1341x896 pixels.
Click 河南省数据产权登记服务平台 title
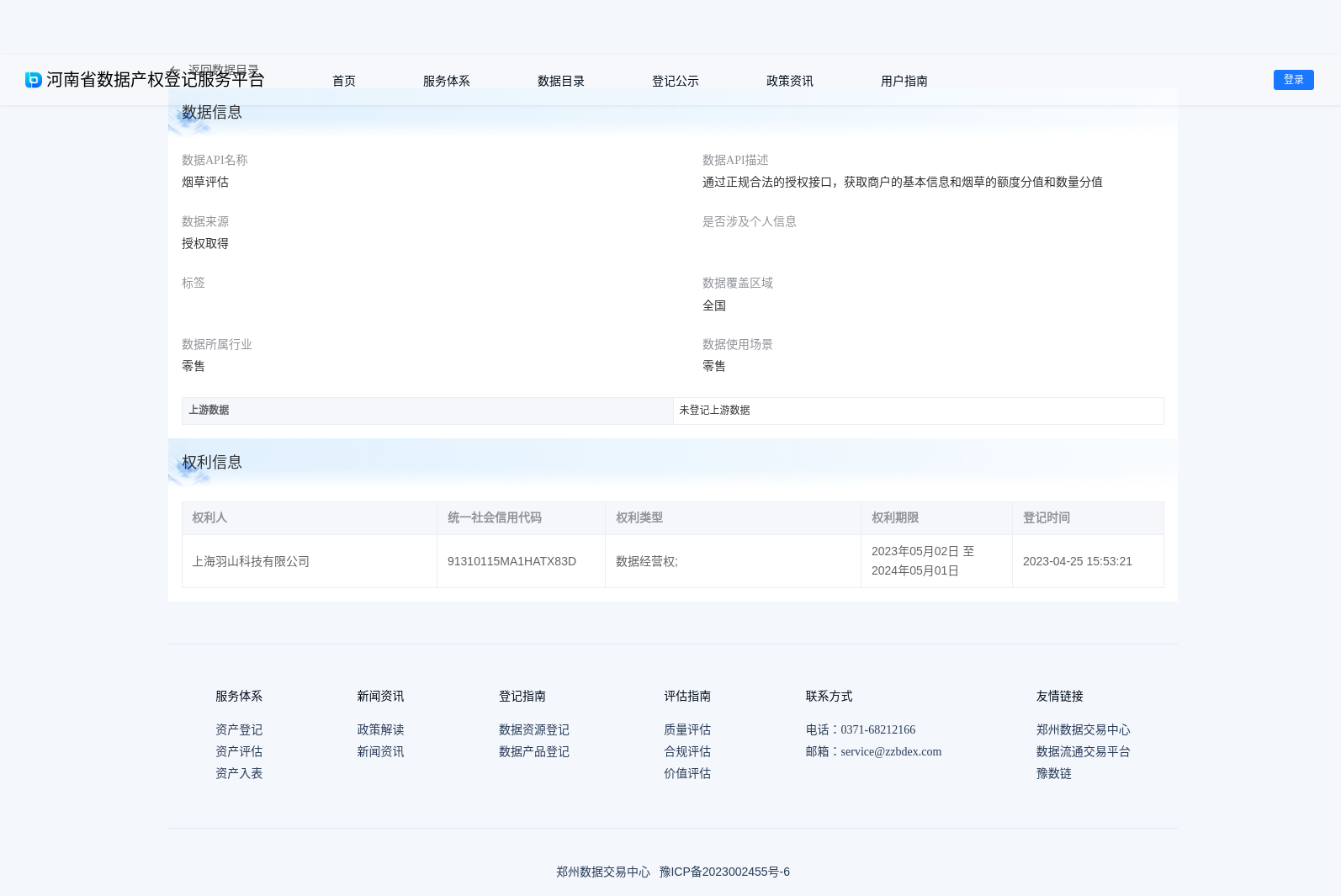coord(156,80)
